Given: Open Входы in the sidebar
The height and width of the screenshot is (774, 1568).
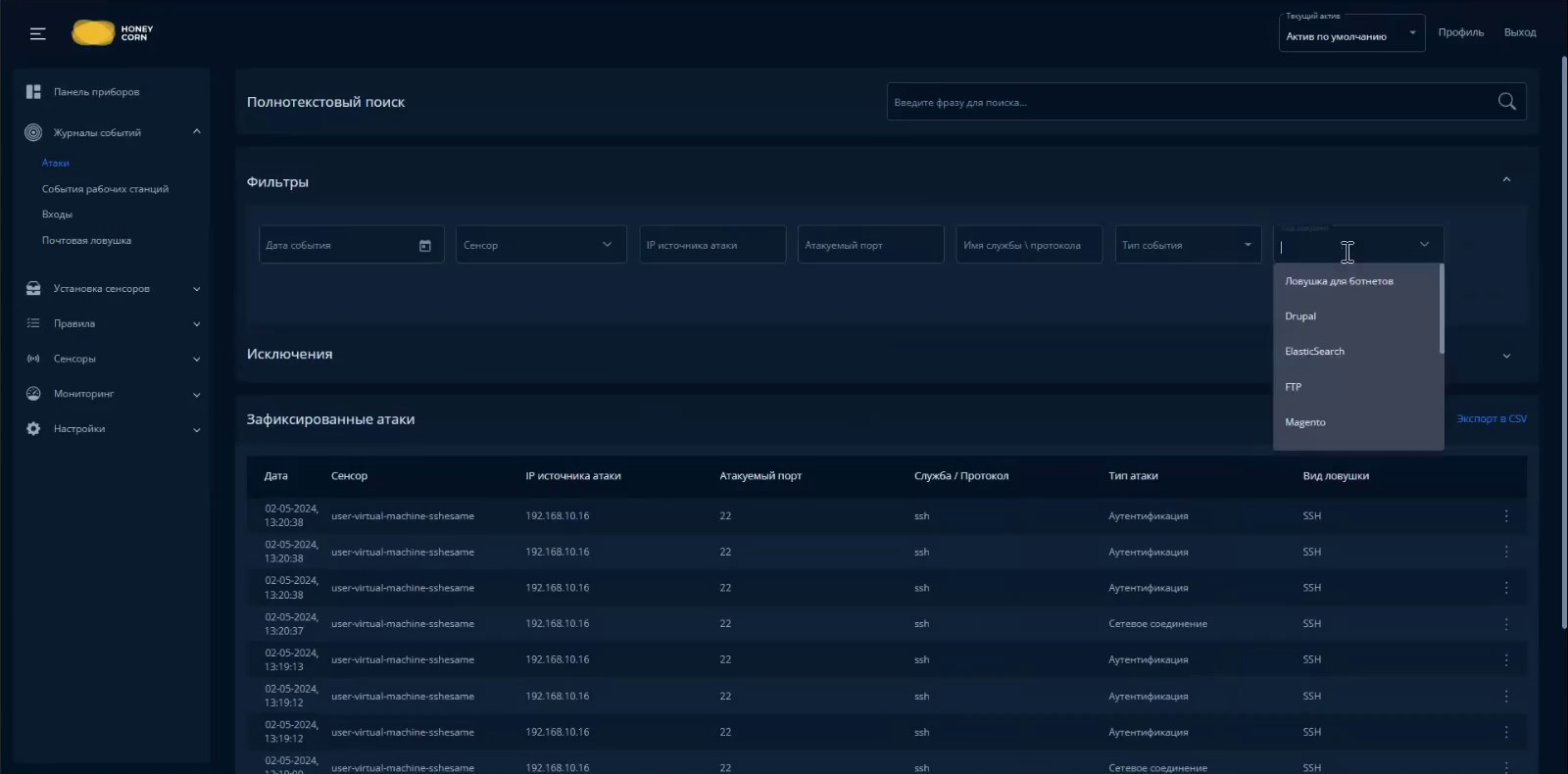Looking at the screenshot, I should (57, 215).
